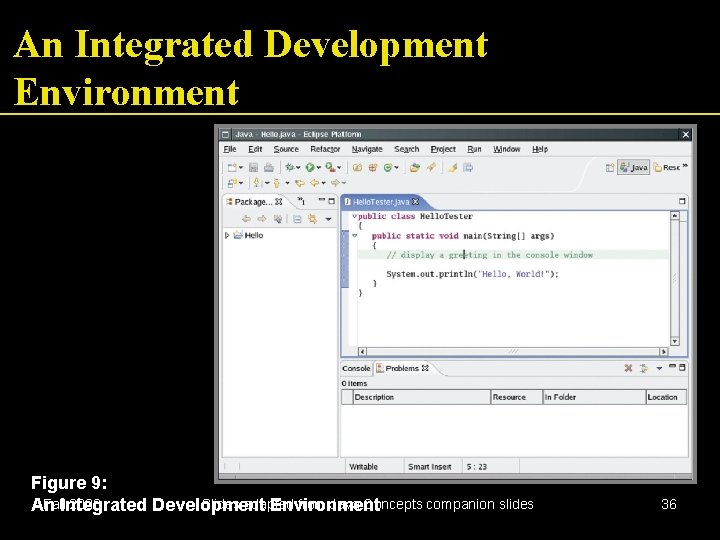This screenshot has width=720, height=540.
Task: Click the Previous Annotation arrow icon
Action: coord(277,183)
